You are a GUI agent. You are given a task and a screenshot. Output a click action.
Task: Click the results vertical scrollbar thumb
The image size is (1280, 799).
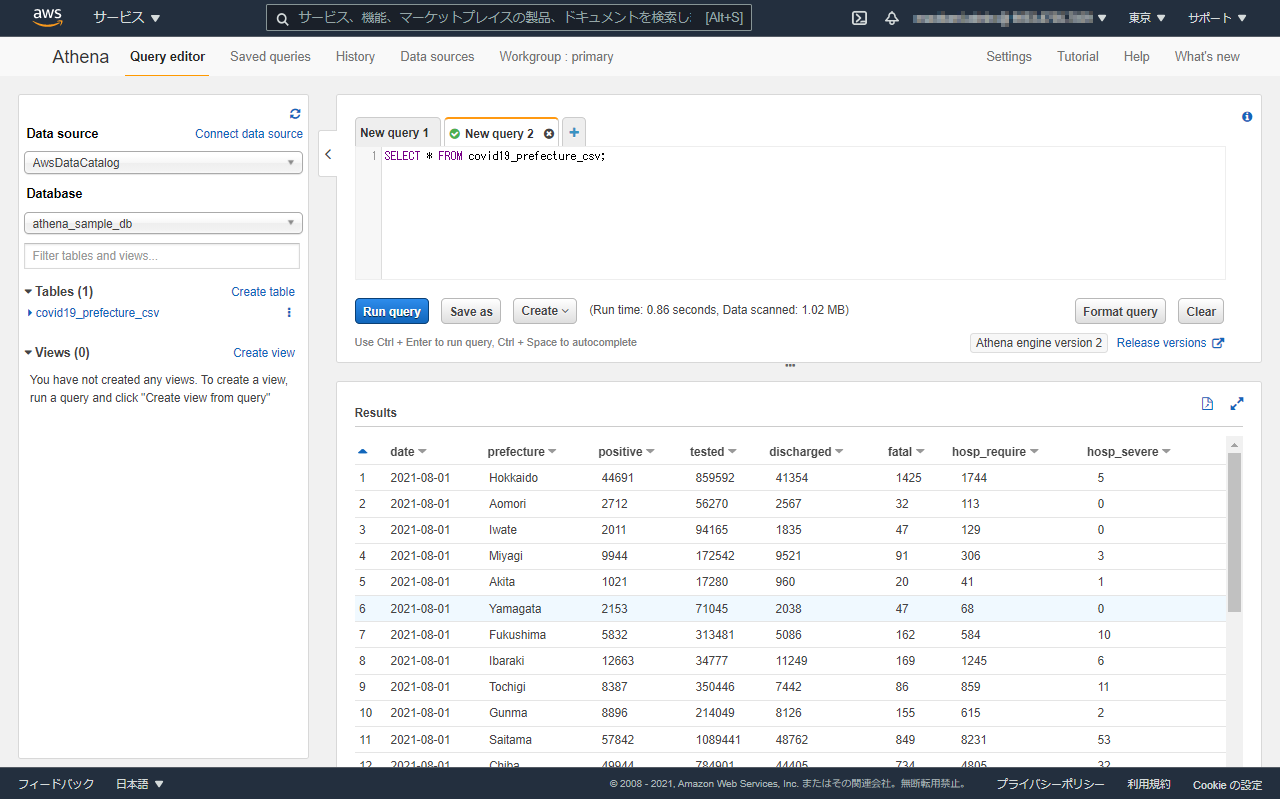click(x=1234, y=532)
